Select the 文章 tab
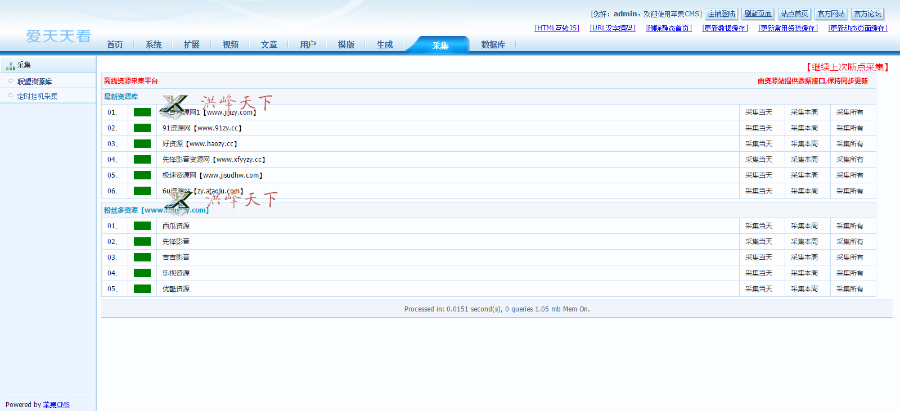The height and width of the screenshot is (411, 900). pos(269,45)
